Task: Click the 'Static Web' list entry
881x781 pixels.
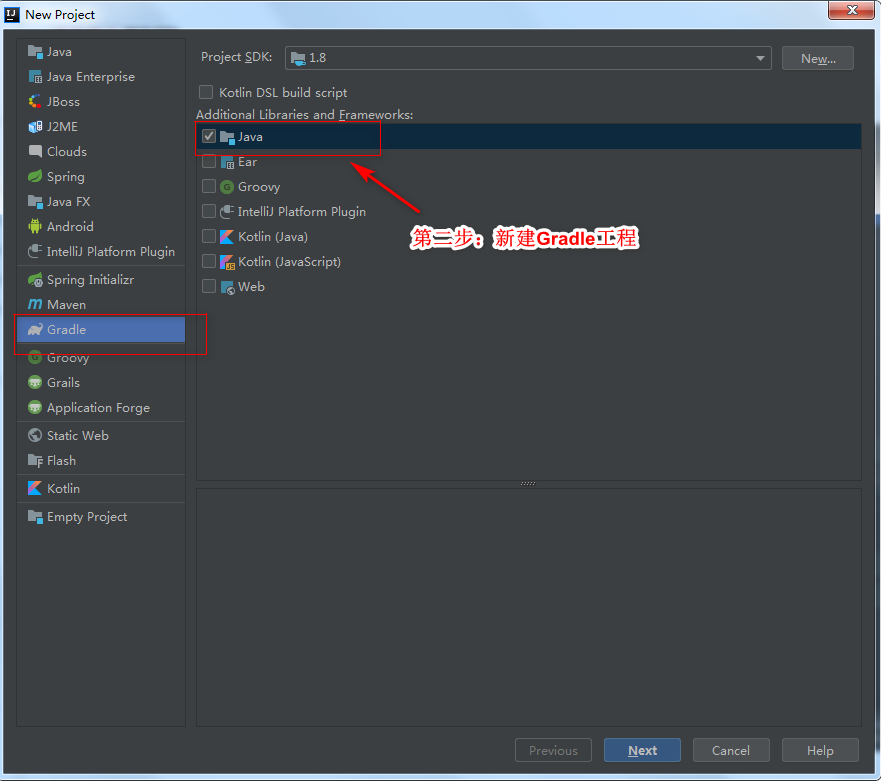Action: [x=101, y=435]
